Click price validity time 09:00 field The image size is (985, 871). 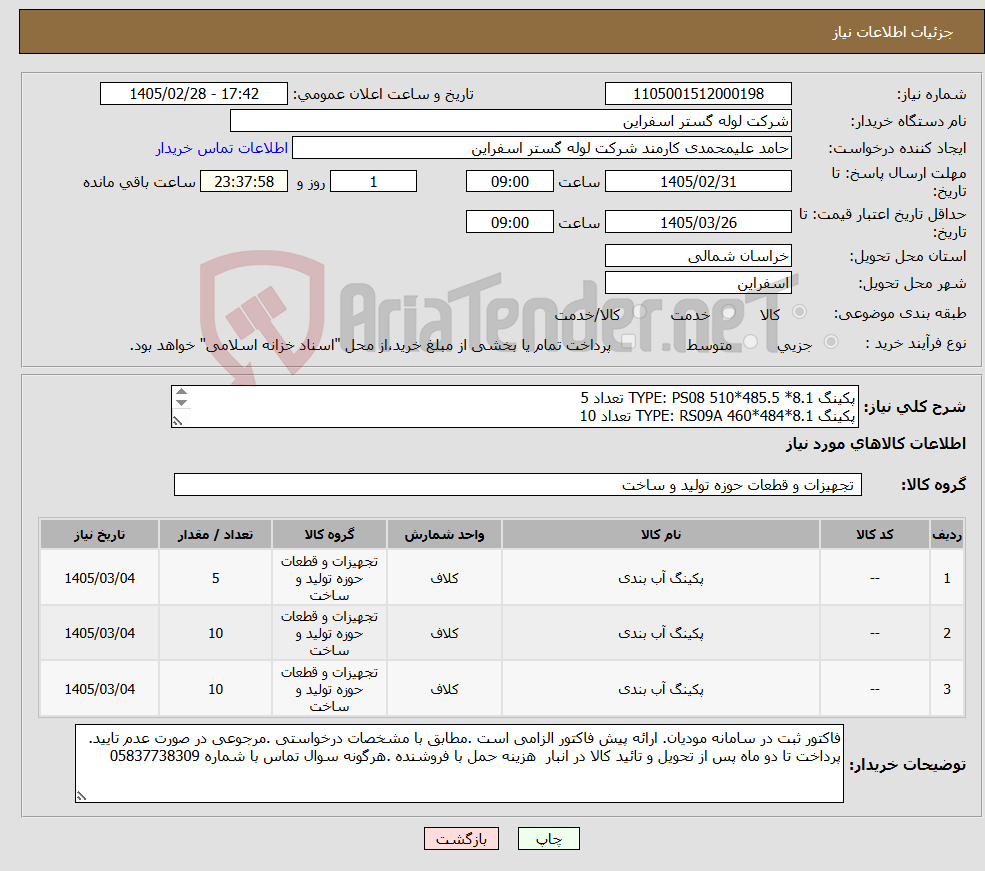[x=509, y=222]
